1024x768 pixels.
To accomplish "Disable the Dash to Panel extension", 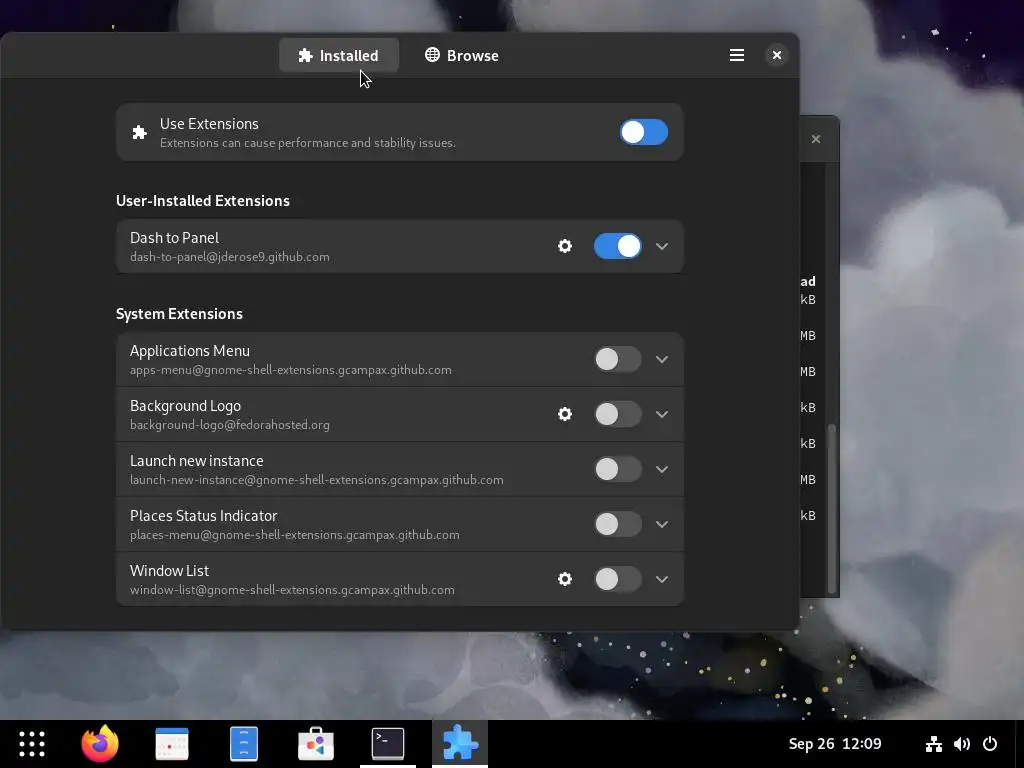I will pos(618,246).
